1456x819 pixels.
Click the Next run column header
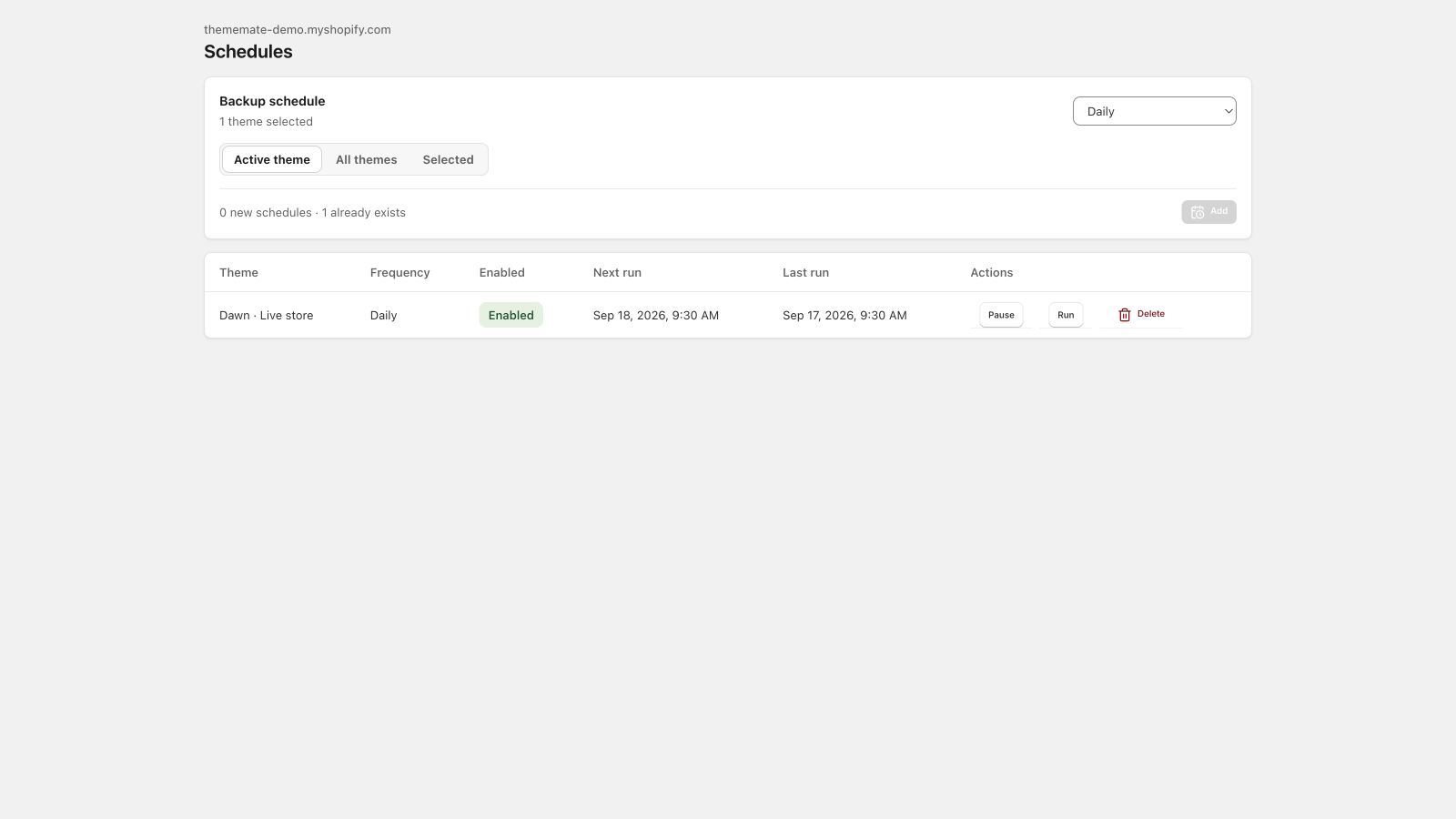[x=617, y=273]
